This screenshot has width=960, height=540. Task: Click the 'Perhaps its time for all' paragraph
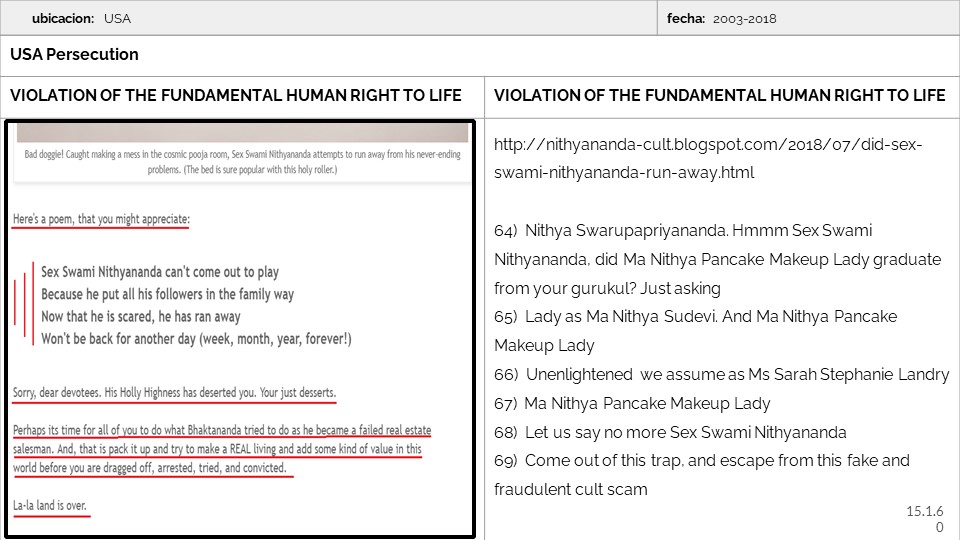coord(220,449)
